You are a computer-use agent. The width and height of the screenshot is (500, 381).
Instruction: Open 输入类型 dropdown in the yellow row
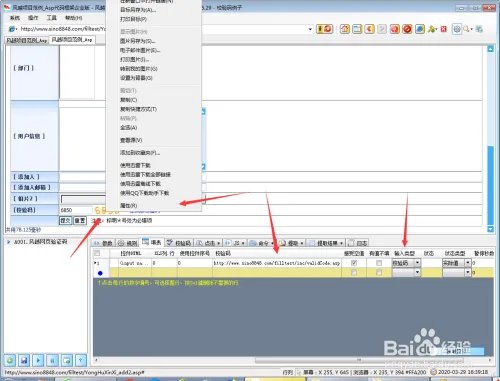[x=417, y=273]
